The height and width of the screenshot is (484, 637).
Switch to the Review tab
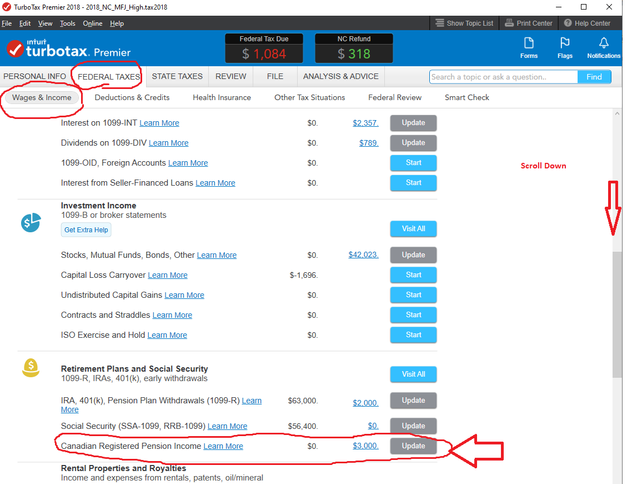231,76
